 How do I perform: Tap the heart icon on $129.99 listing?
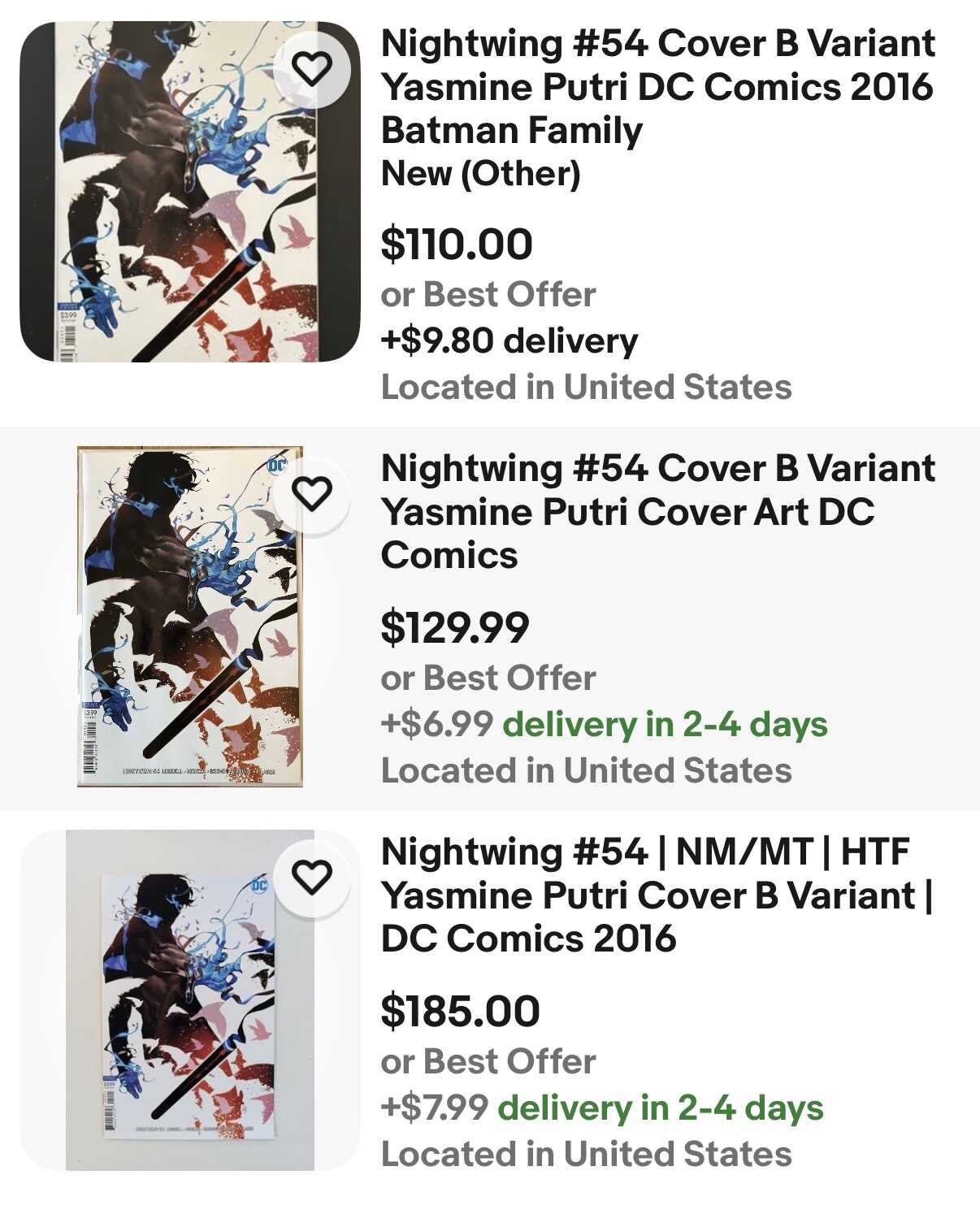pyautogui.click(x=312, y=494)
